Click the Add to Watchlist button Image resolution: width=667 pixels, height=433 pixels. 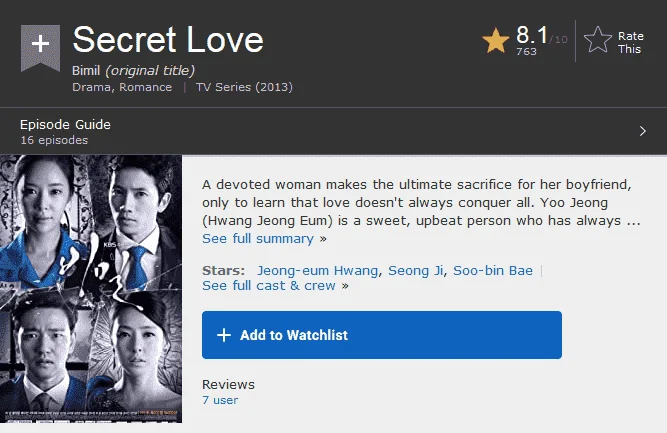point(382,335)
